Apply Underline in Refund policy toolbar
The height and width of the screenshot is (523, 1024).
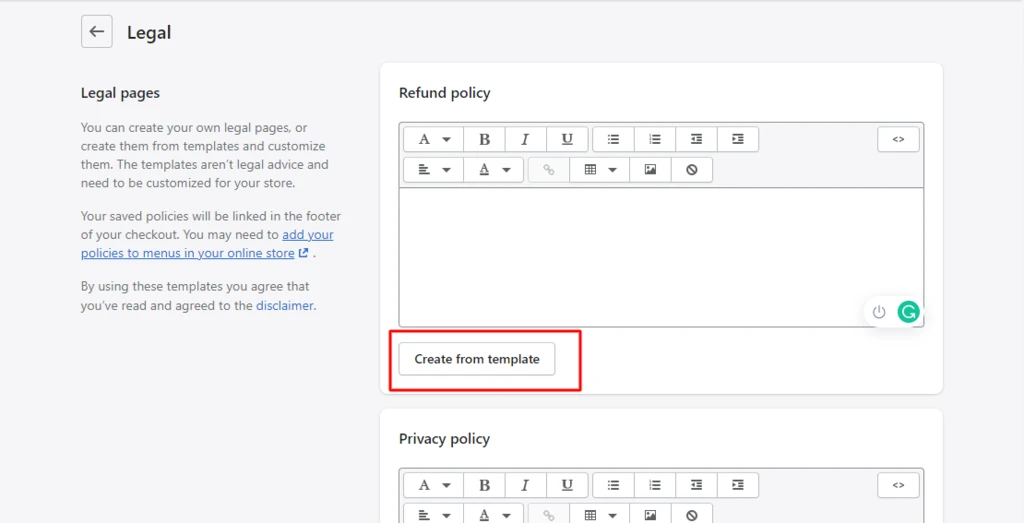click(x=567, y=139)
